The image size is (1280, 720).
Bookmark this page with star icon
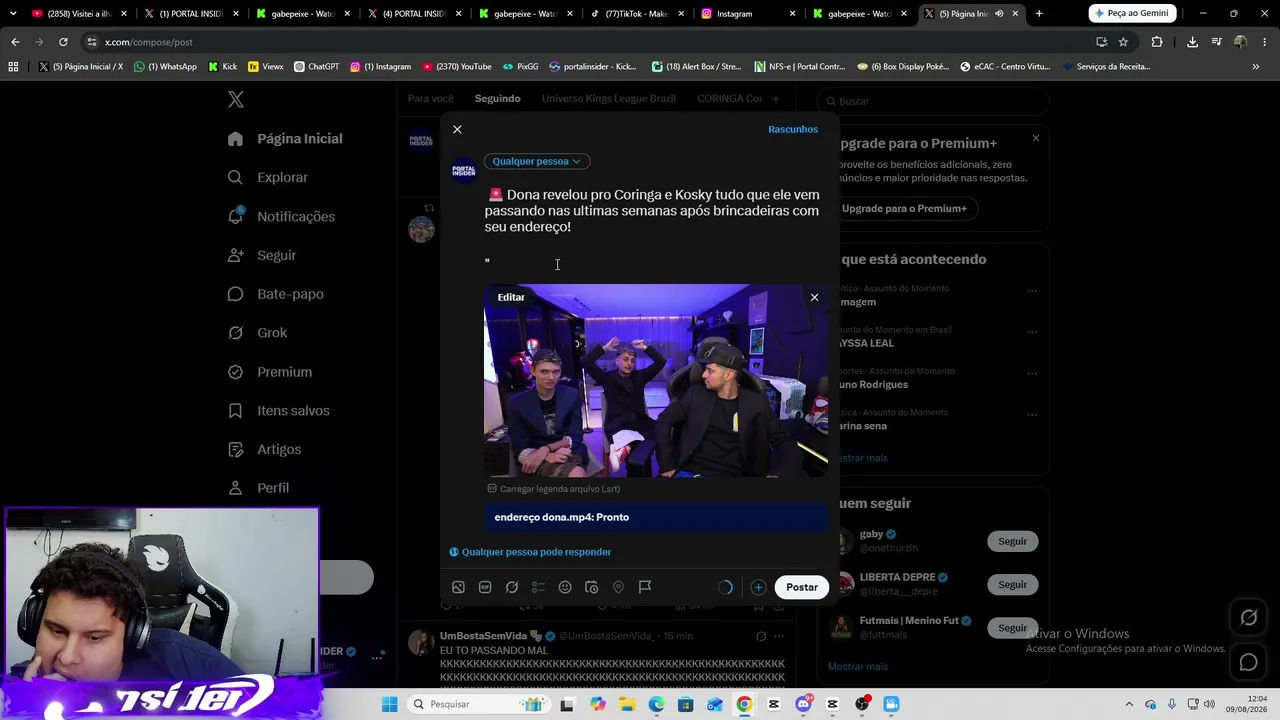pyautogui.click(x=1123, y=42)
